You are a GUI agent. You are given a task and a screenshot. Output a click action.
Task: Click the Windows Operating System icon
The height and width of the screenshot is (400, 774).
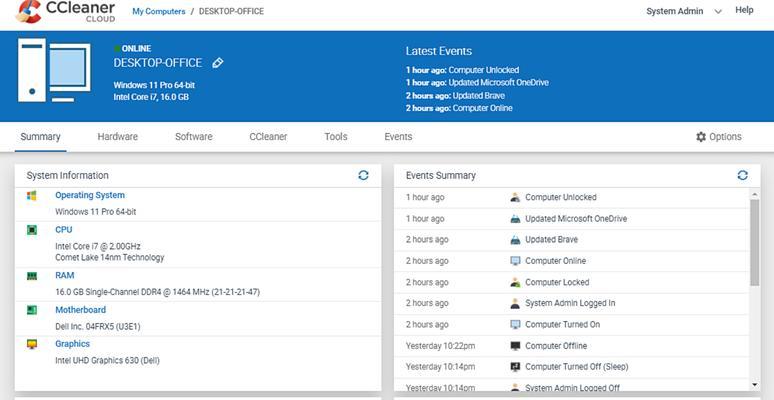(x=32, y=196)
